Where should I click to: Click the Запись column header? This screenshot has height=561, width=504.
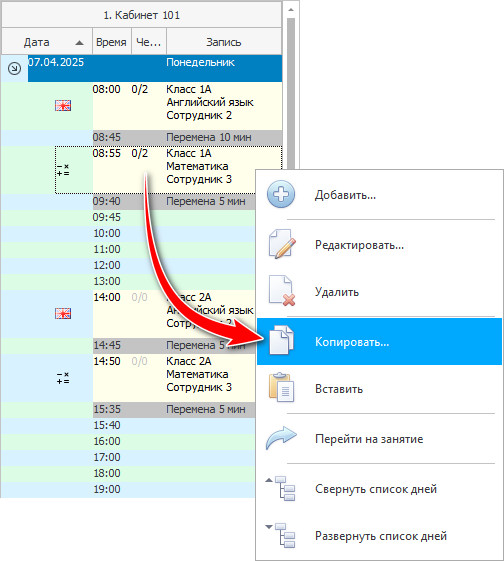[224, 42]
